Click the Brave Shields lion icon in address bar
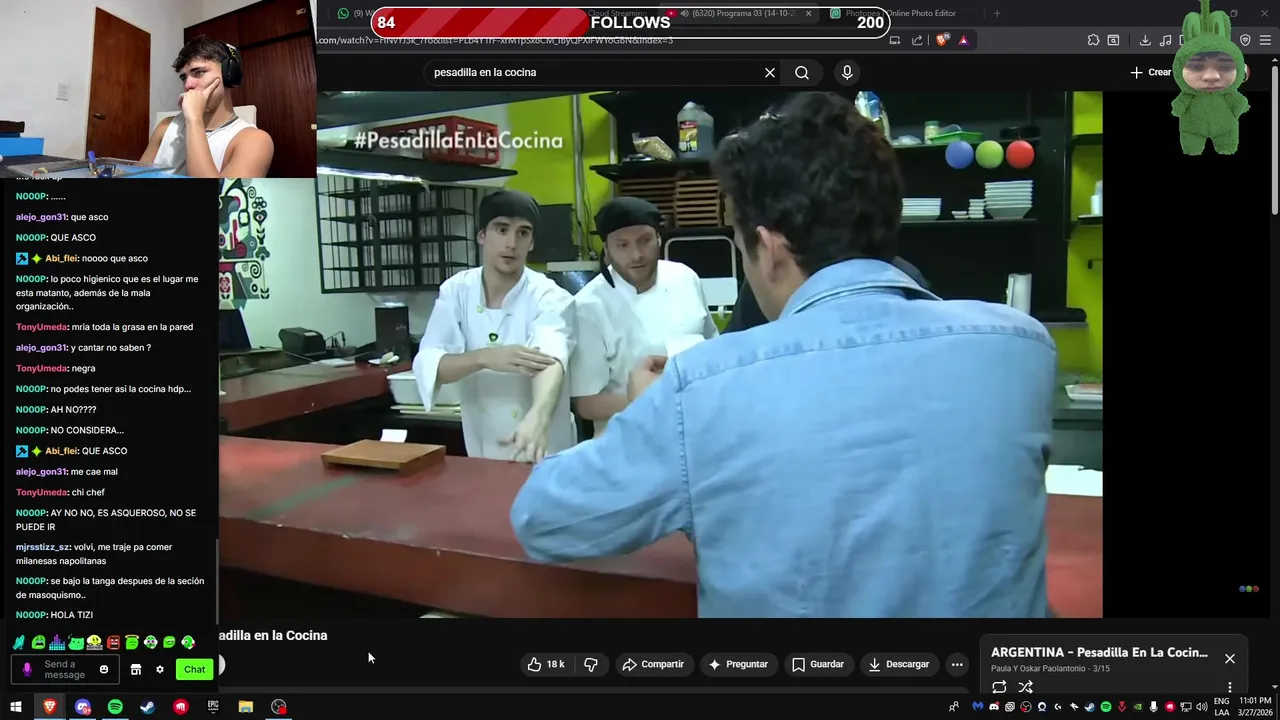This screenshot has height=720, width=1280. 942,40
